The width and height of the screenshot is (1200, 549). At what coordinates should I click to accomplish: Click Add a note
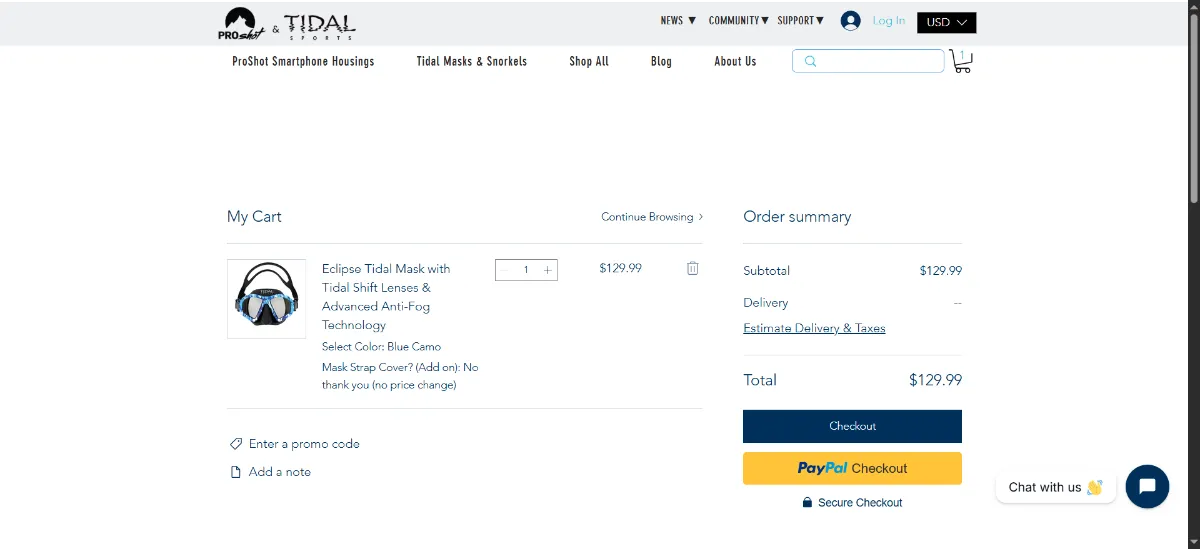coord(280,472)
